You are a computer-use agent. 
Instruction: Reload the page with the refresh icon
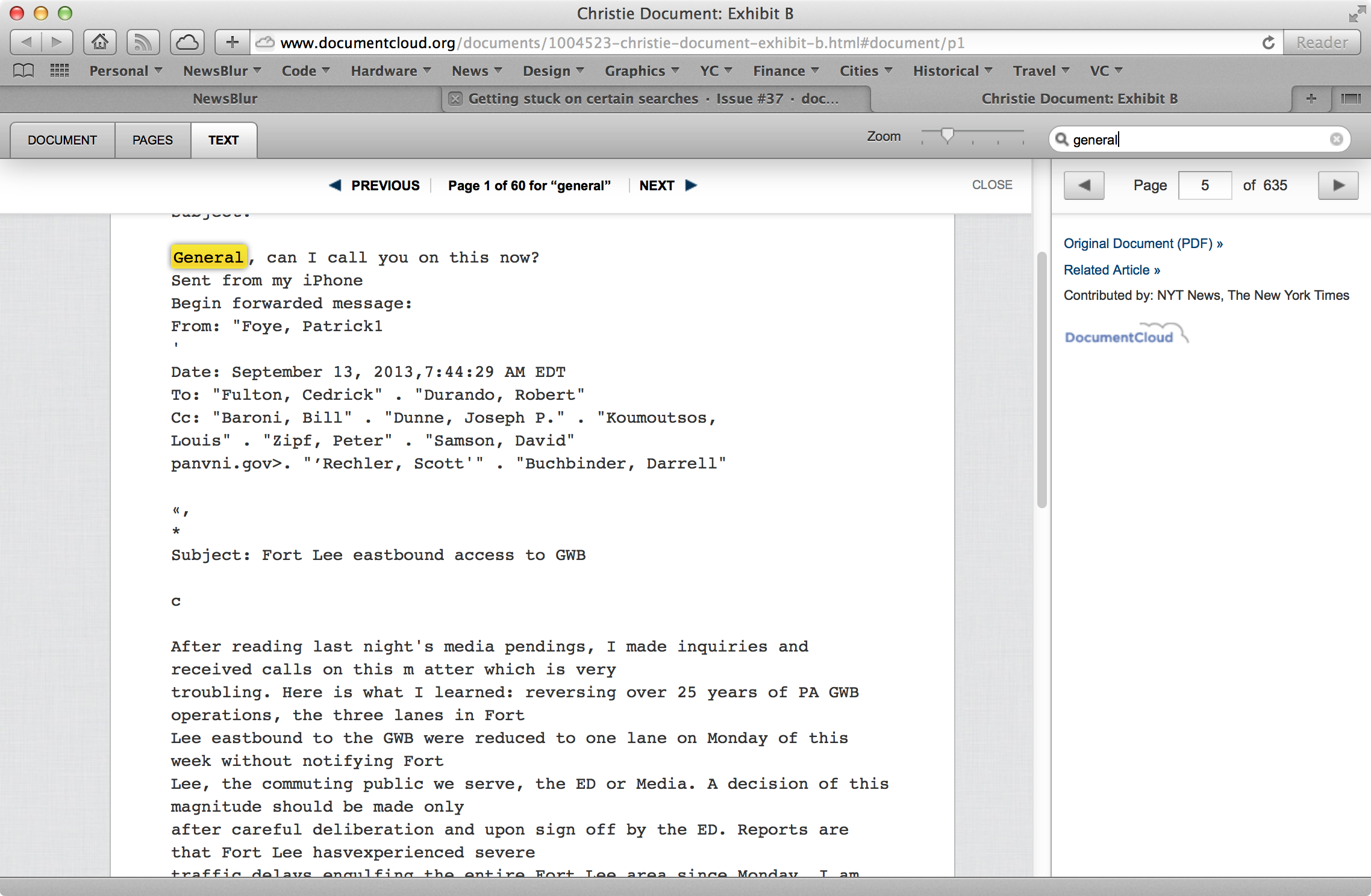[x=1269, y=43]
